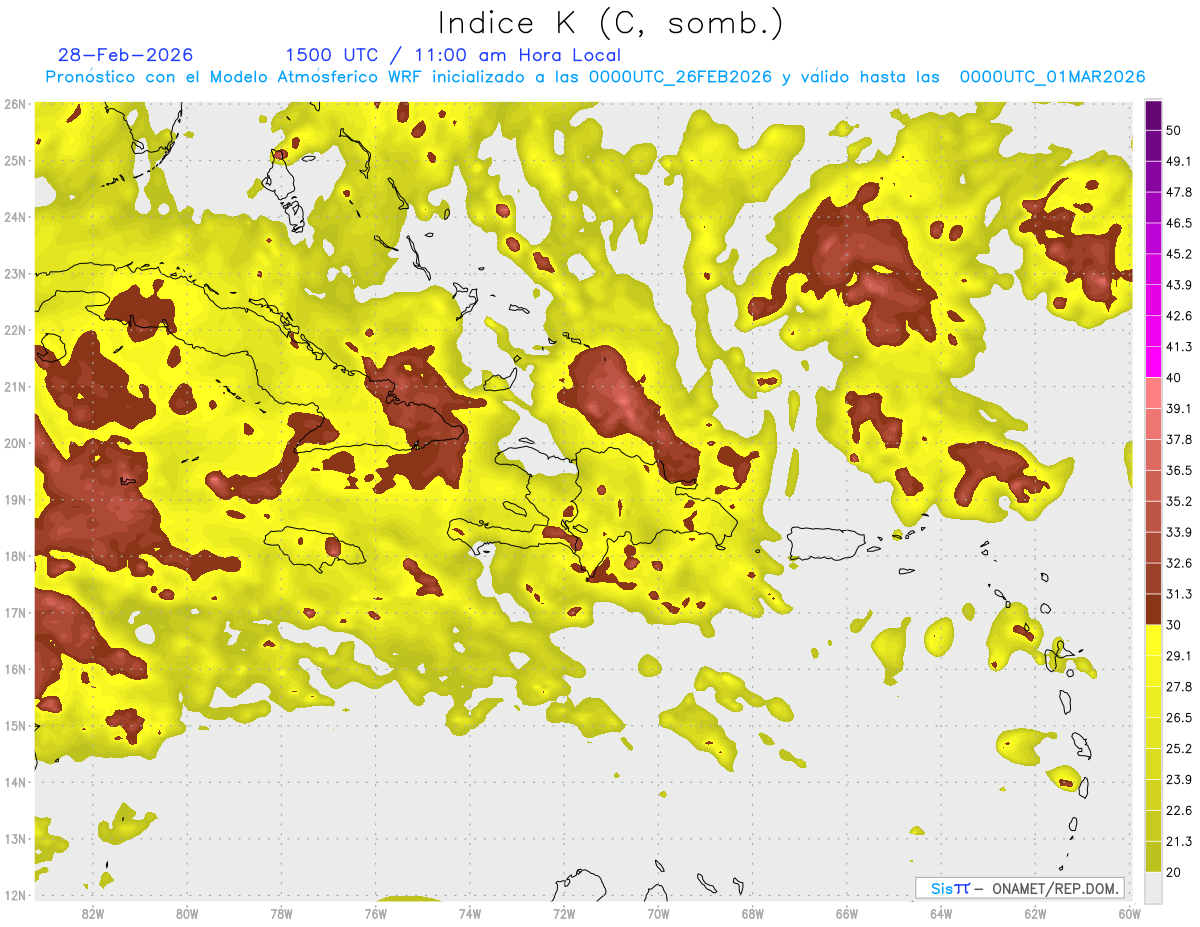Screen dimensions: 1200x927
Task: Click the gray swatch below 20 on colorbar
Action: tap(1153, 886)
